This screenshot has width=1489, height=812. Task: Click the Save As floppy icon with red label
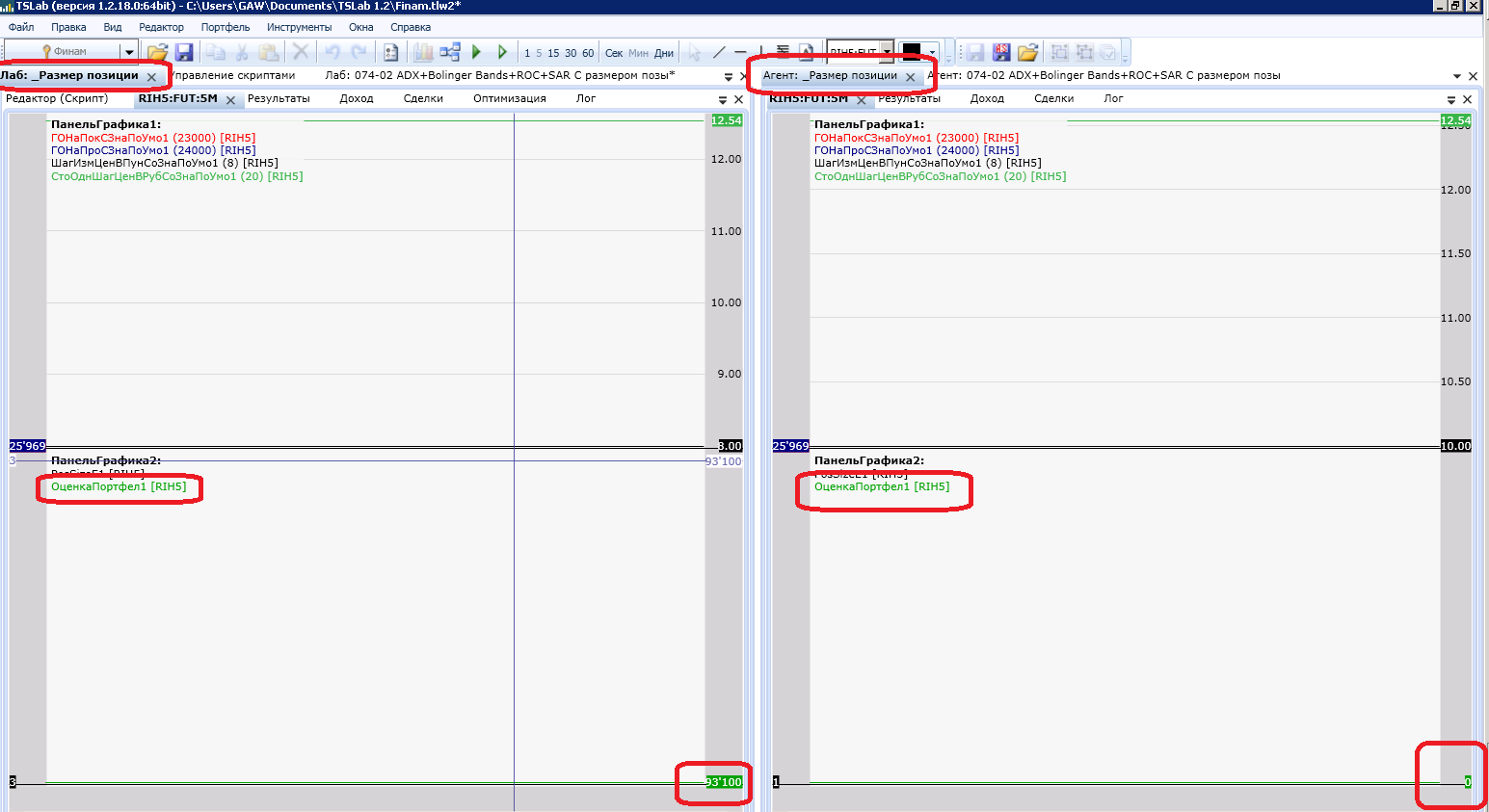(1001, 52)
